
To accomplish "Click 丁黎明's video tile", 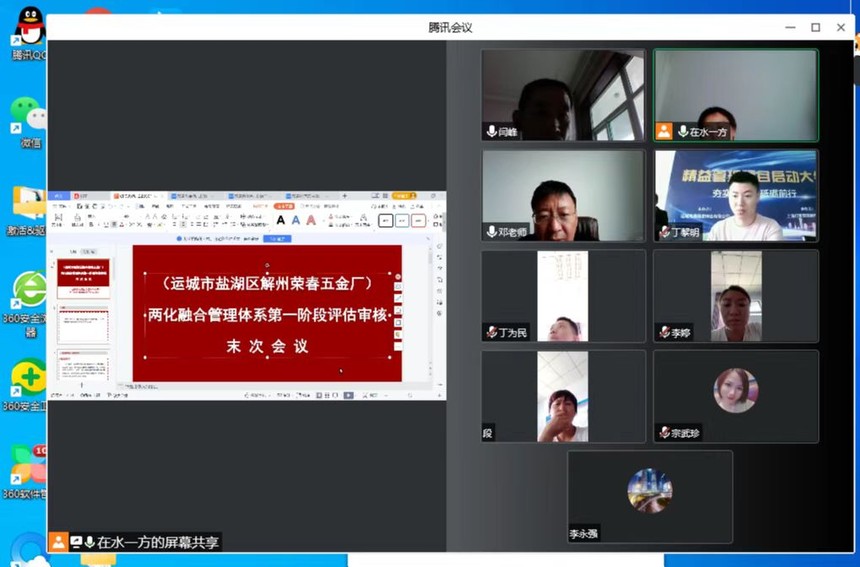I will pyautogui.click(x=736, y=195).
